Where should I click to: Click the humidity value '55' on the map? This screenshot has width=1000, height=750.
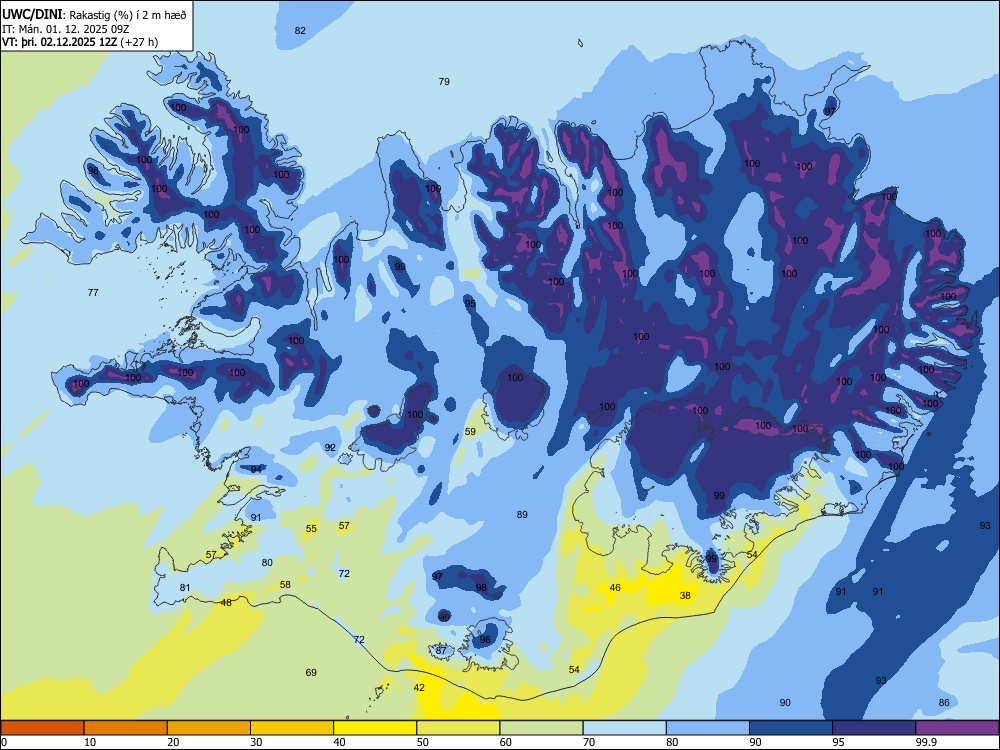click(311, 529)
